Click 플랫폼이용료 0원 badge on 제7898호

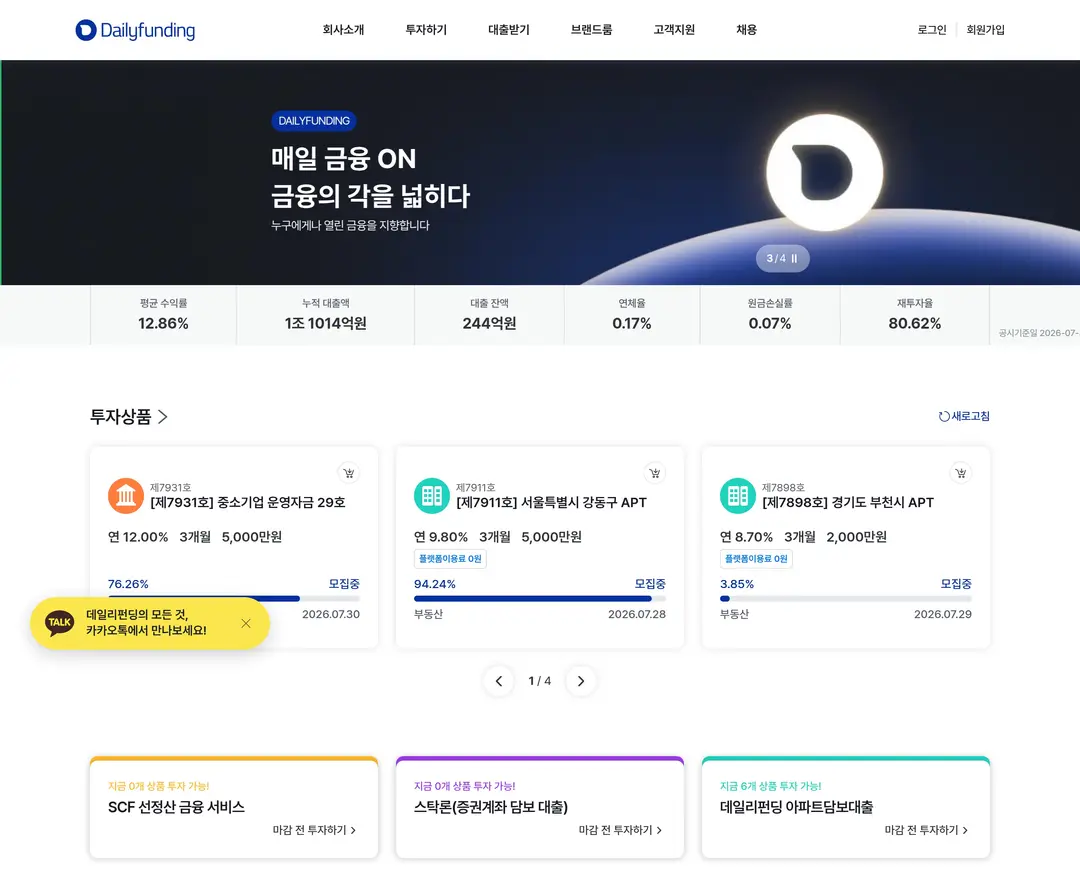[x=756, y=558]
